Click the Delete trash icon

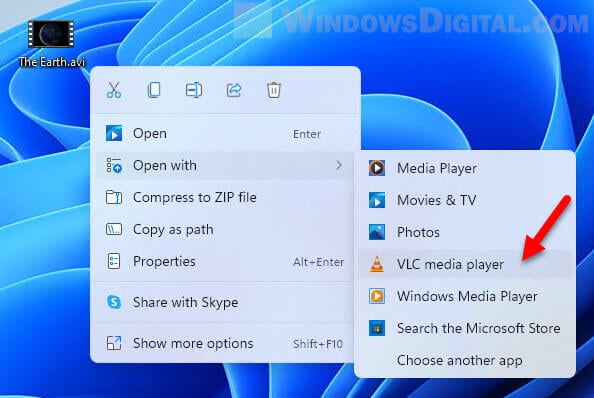[274, 90]
